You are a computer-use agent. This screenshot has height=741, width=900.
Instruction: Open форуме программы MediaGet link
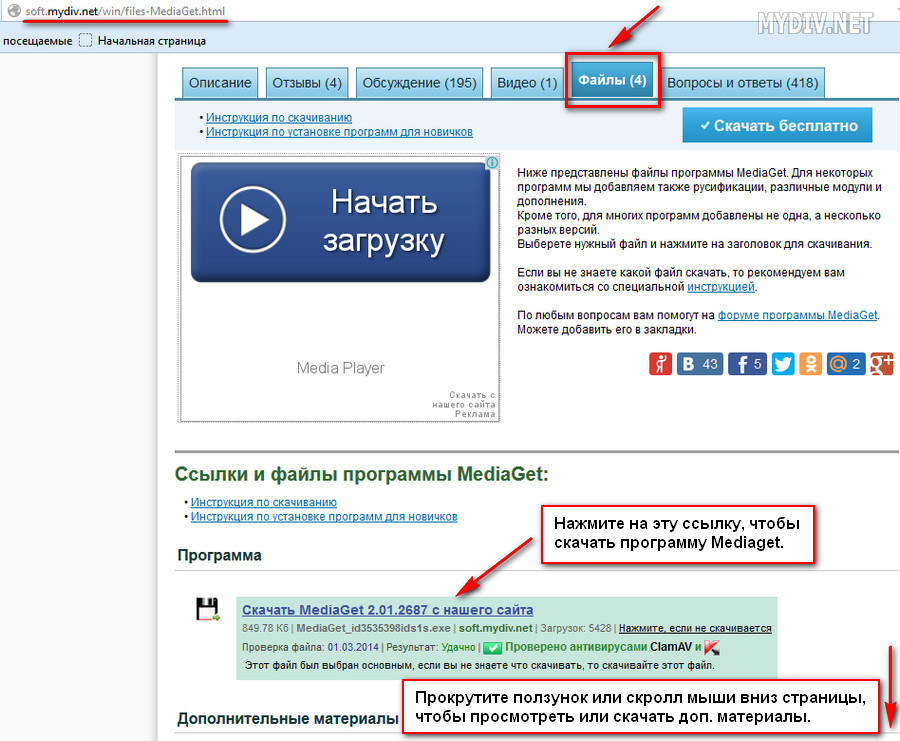[x=797, y=315]
